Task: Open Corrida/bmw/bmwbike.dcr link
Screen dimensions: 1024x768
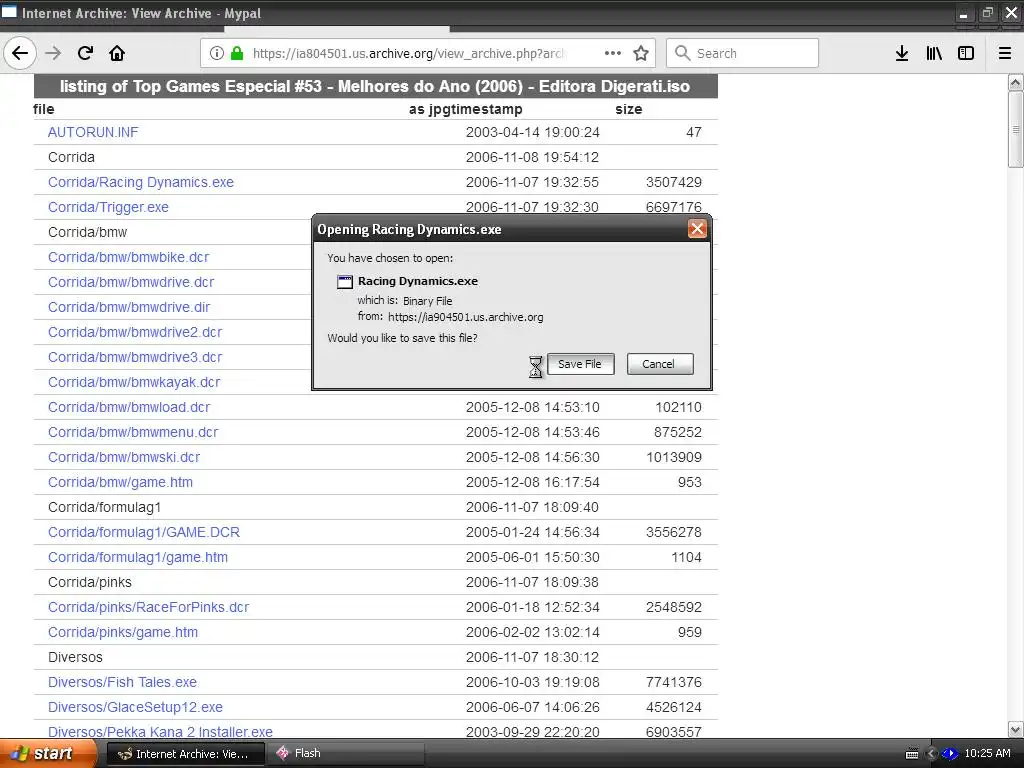Action: 128,257
